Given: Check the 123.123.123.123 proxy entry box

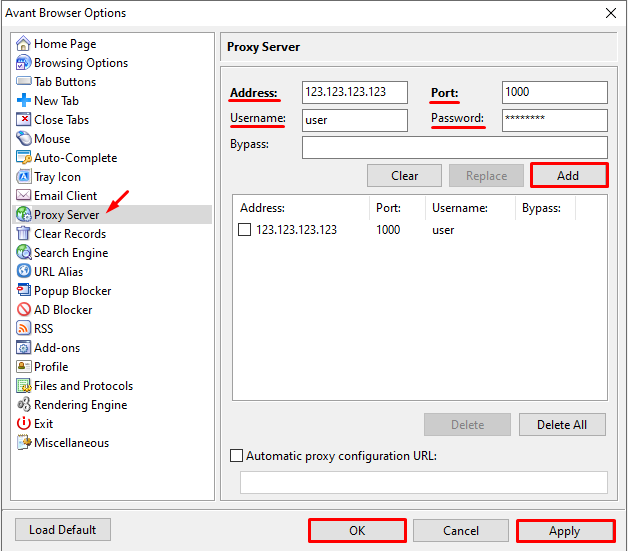Looking at the screenshot, I should 244,230.
